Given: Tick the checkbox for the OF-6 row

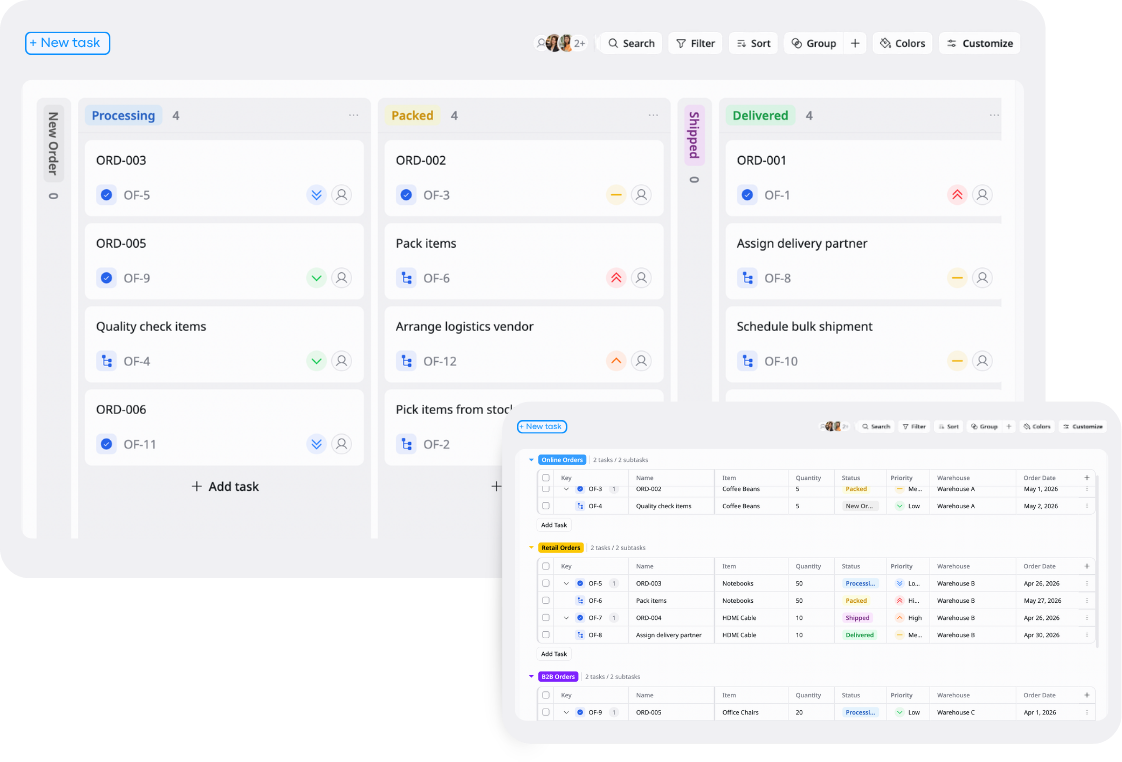Looking at the screenshot, I should pyautogui.click(x=546, y=601).
